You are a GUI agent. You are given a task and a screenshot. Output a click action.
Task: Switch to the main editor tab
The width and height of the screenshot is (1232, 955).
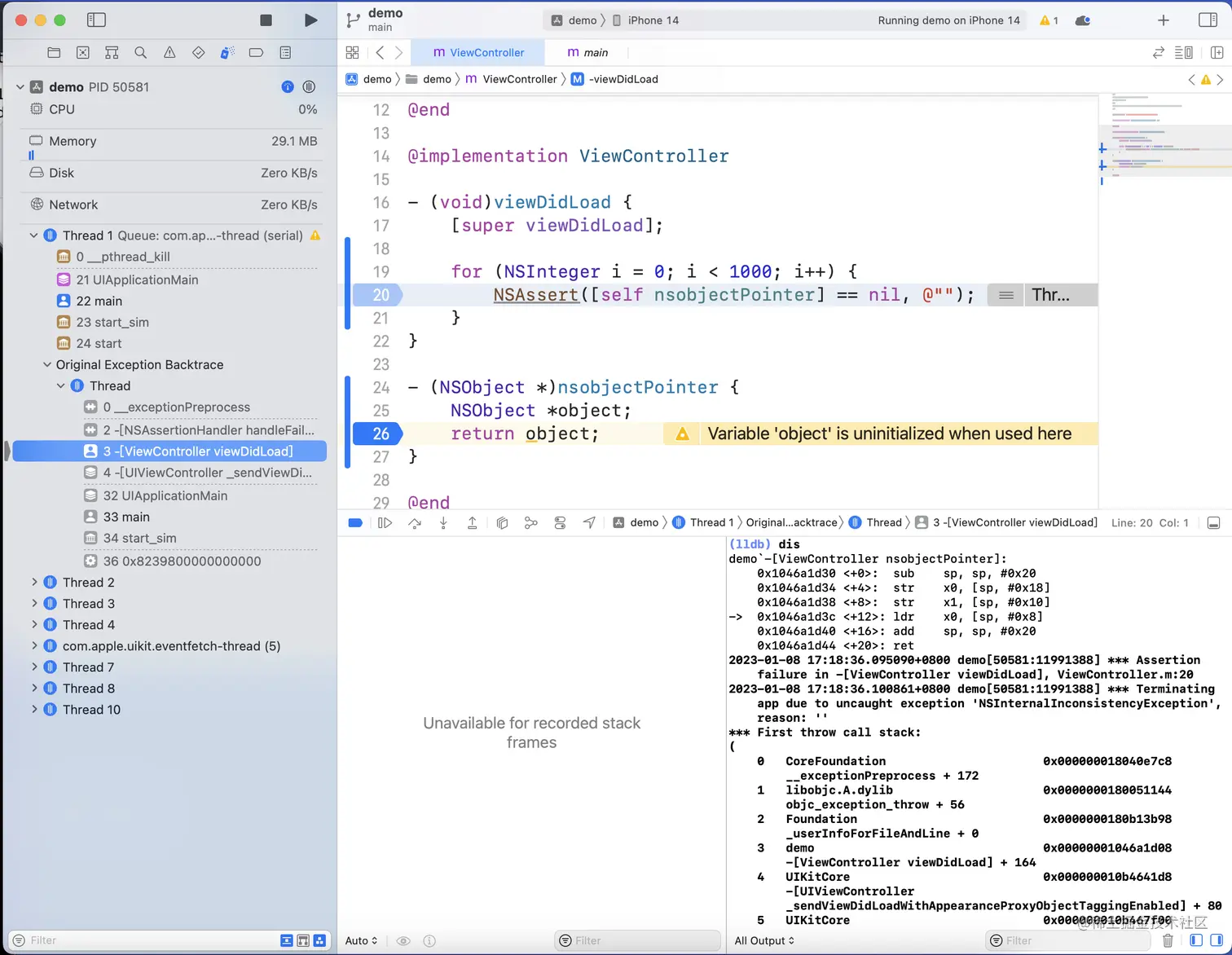click(587, 52)
